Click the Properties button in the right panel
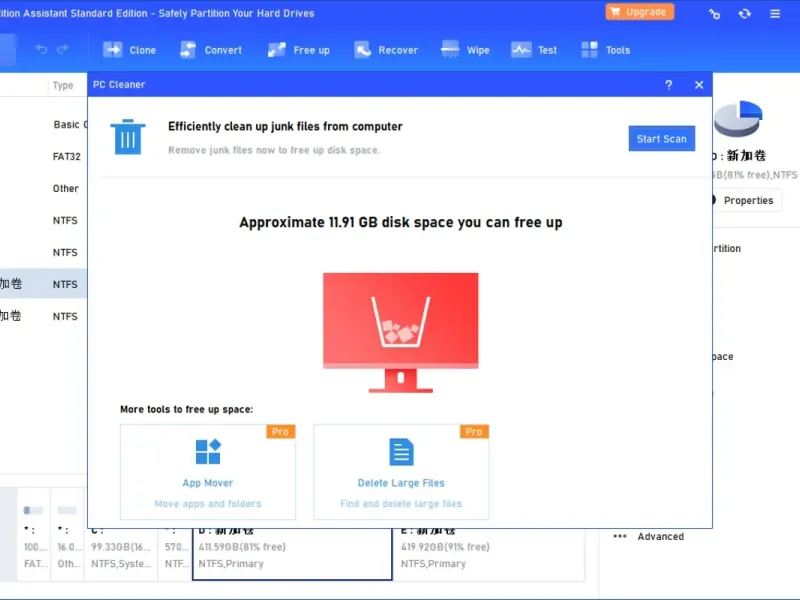 (746, 201)
